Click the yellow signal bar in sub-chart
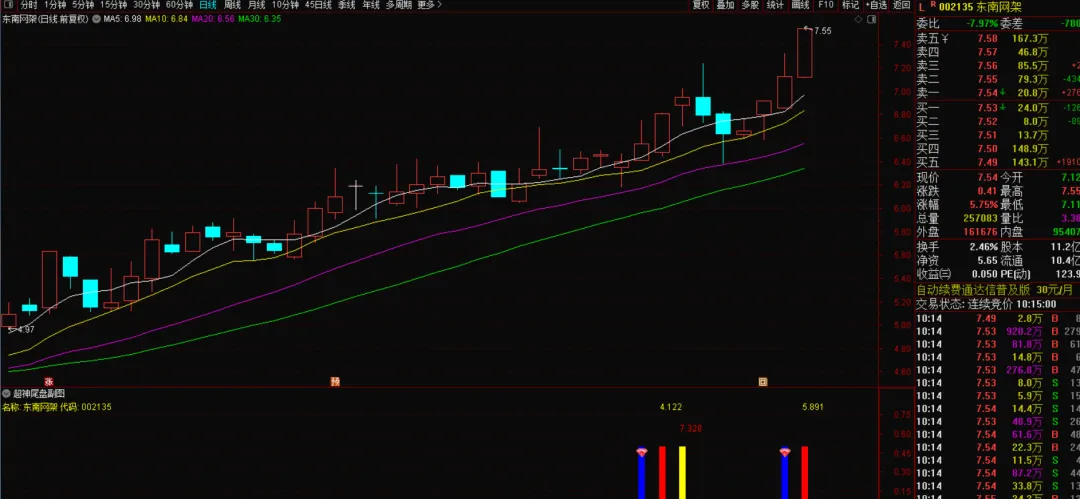This screenshot has height=499, width=1080. 682,473
